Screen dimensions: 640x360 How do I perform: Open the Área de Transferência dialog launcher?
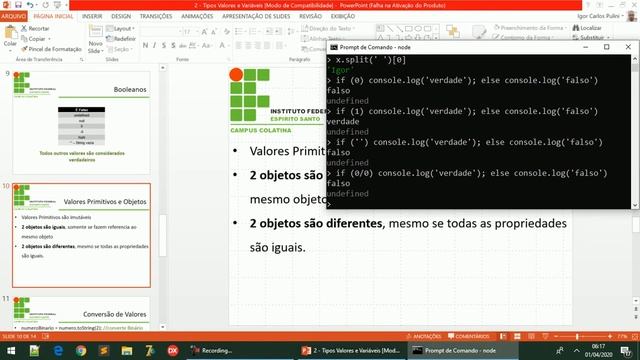[82, 59]
